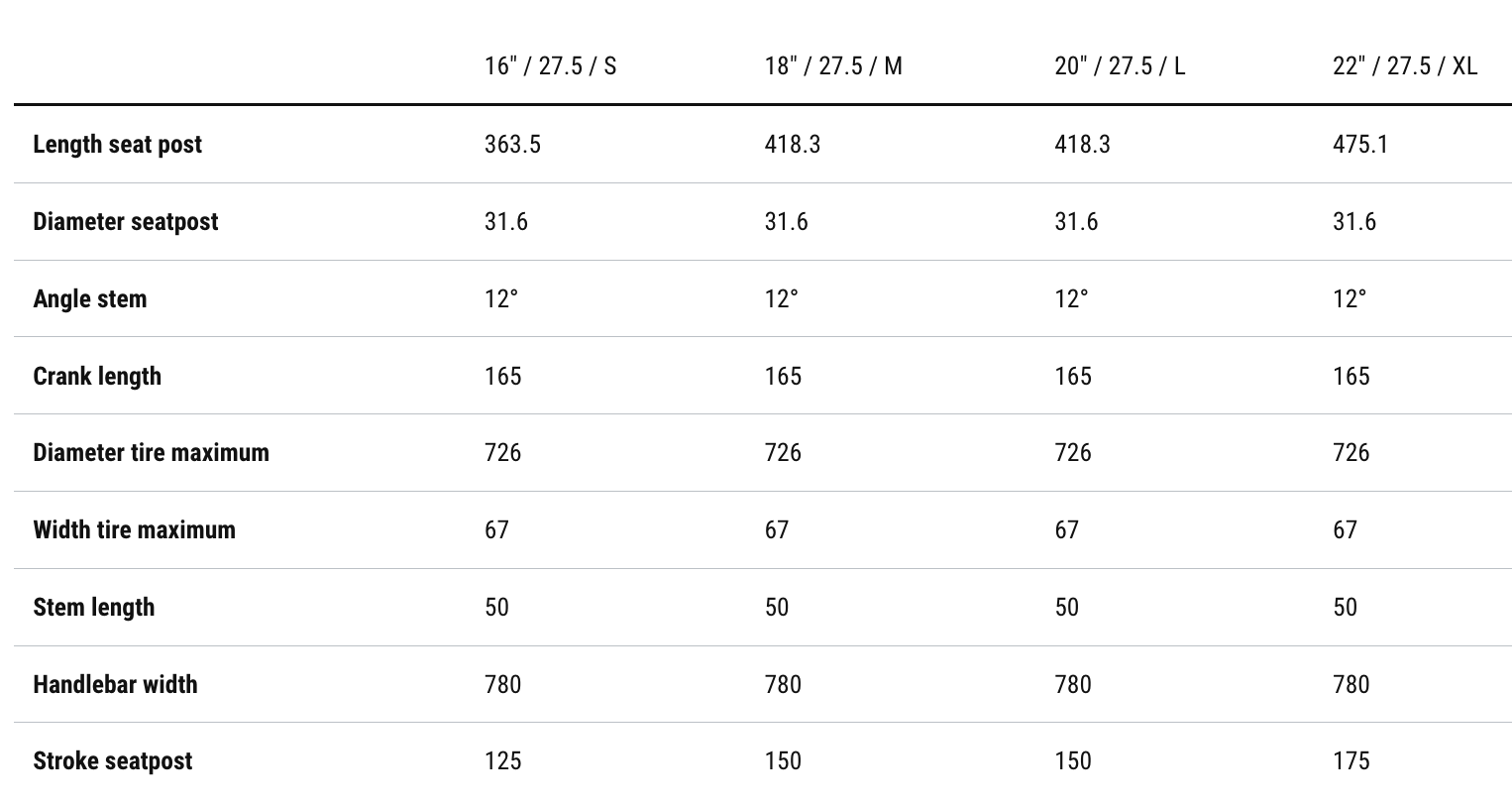Click the 125 stroke seatpost value

point(502,761)
